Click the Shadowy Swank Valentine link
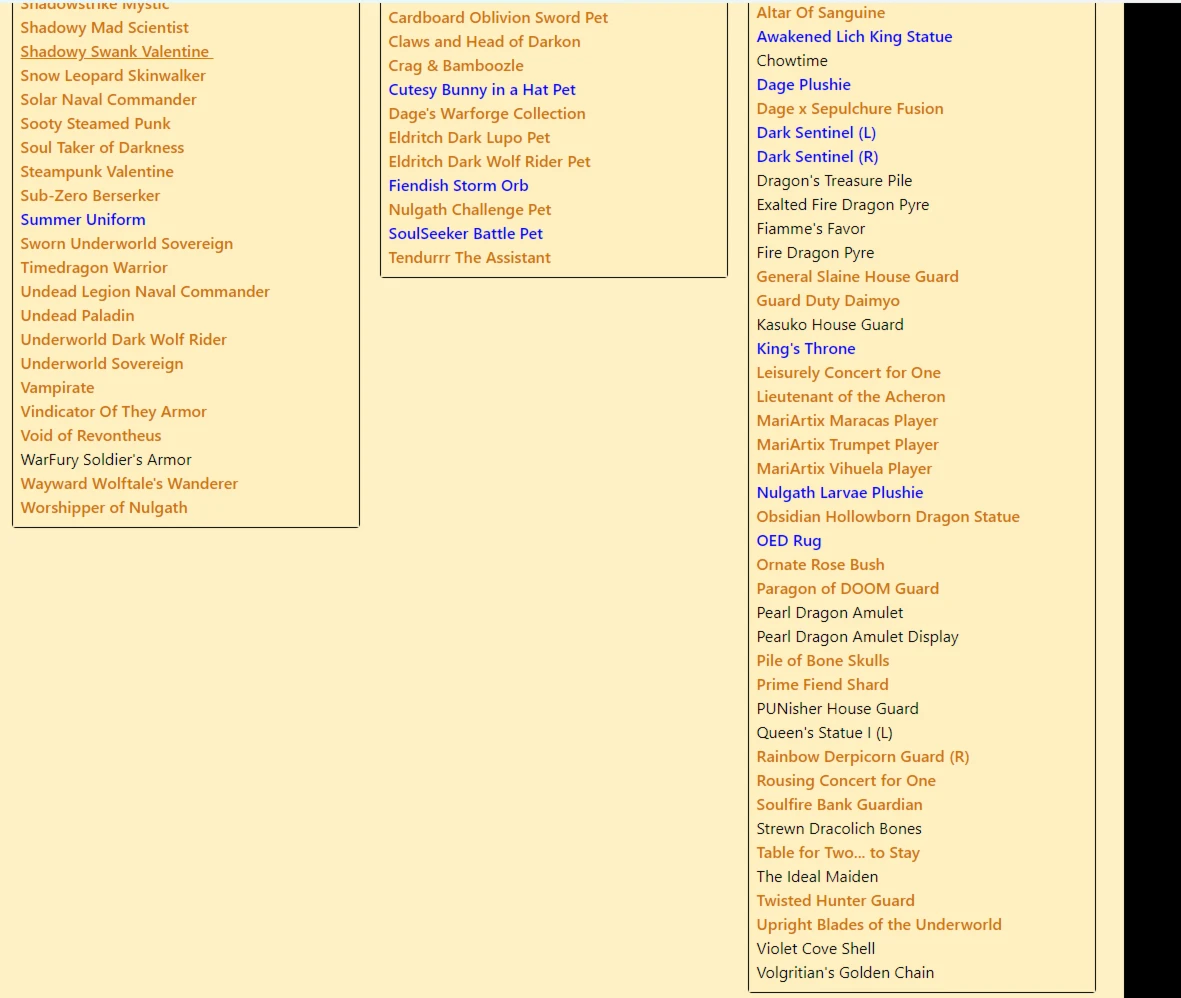This screenshot has height=998, width=1181. click(116, 52)
